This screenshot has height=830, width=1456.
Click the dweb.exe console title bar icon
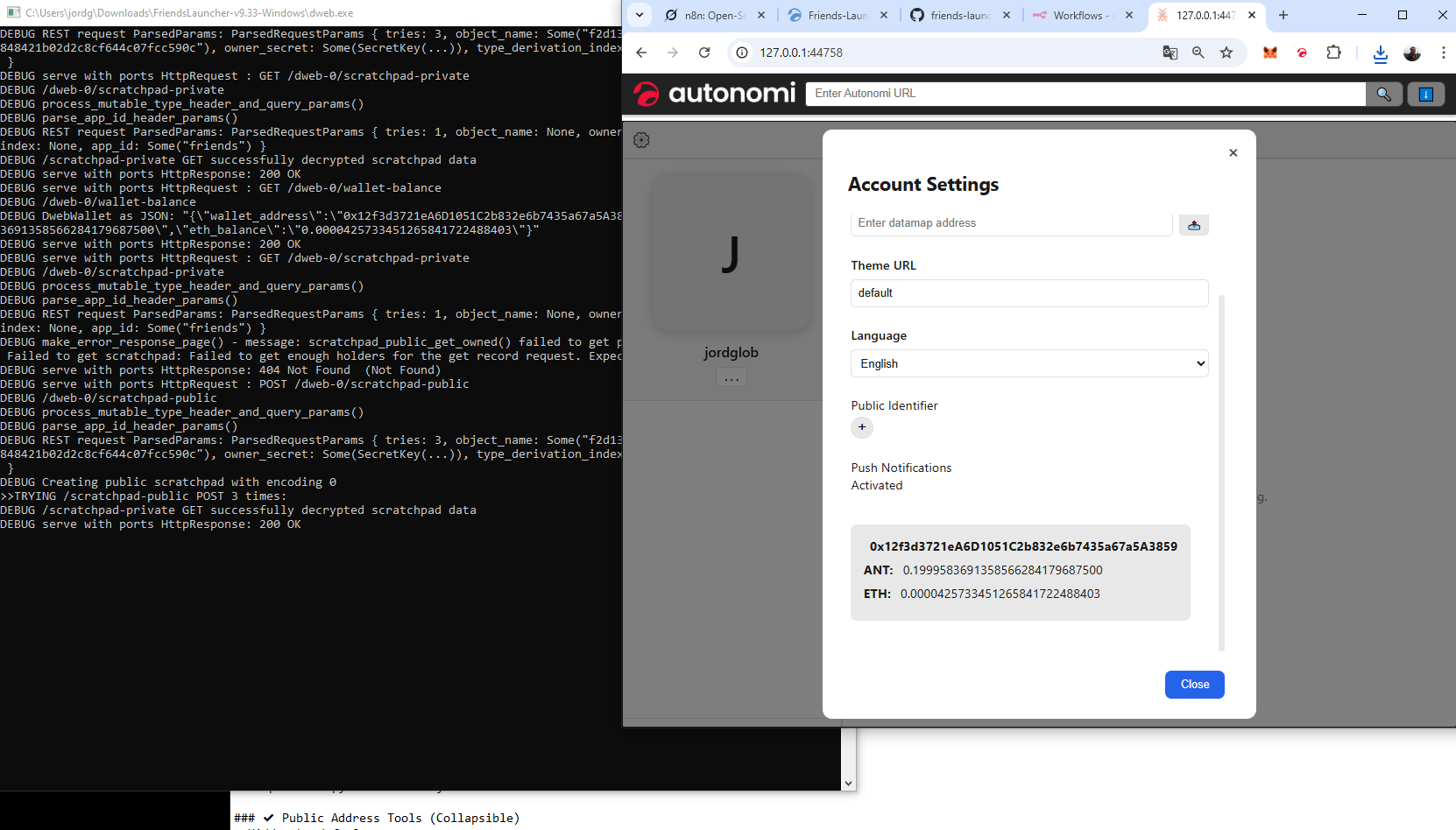pos(13,13)
